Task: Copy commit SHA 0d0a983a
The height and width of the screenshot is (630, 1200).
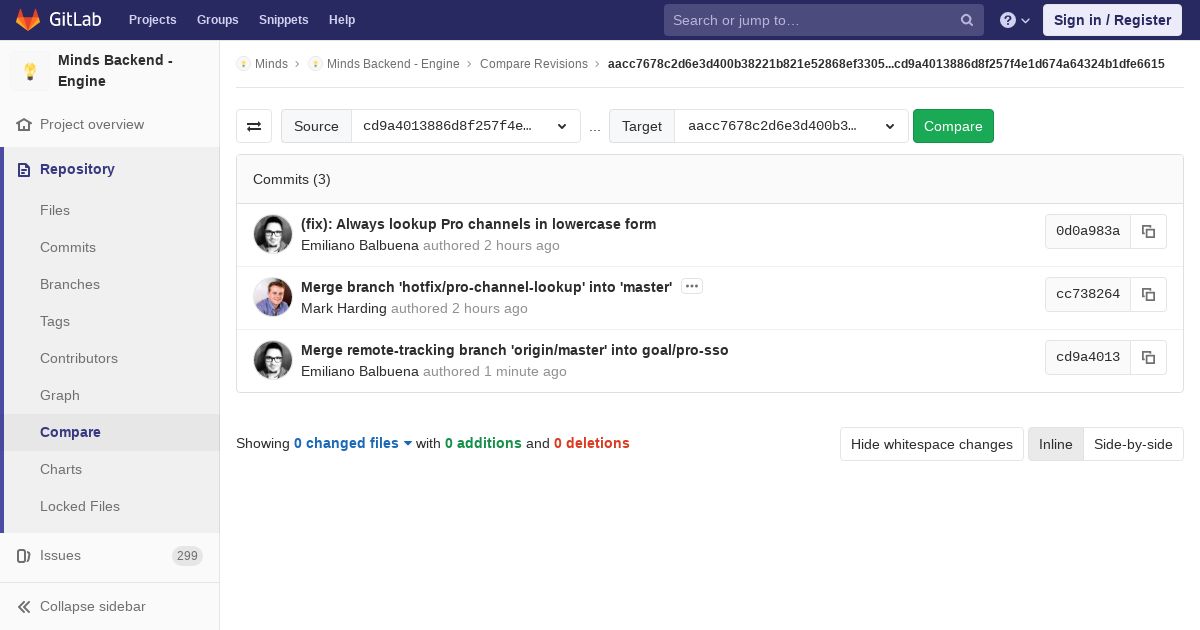Action: click(x=1149, y=231)
